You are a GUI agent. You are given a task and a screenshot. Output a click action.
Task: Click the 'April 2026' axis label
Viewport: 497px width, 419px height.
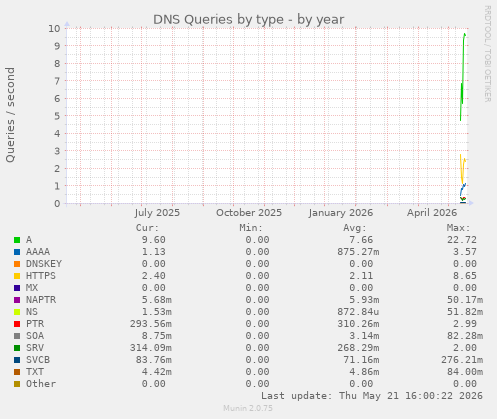coord(432,213)
